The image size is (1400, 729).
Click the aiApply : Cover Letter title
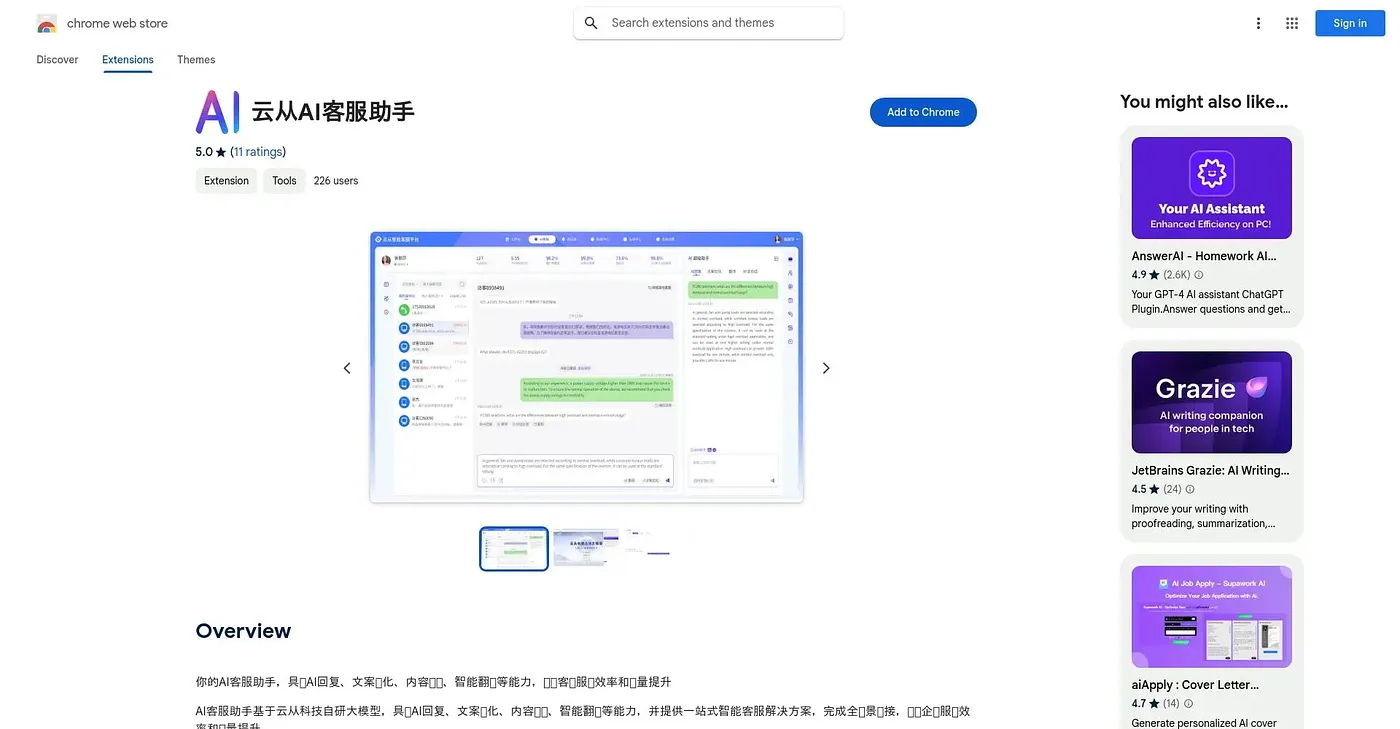point(1195,685)
